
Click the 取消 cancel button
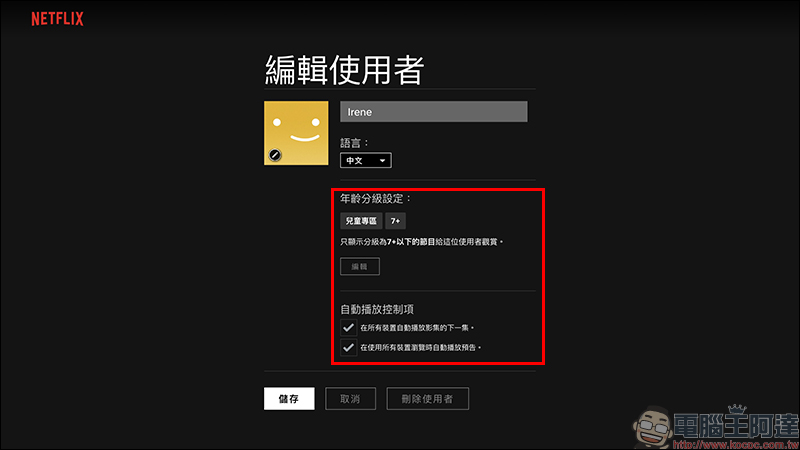[x=350, y=398]
